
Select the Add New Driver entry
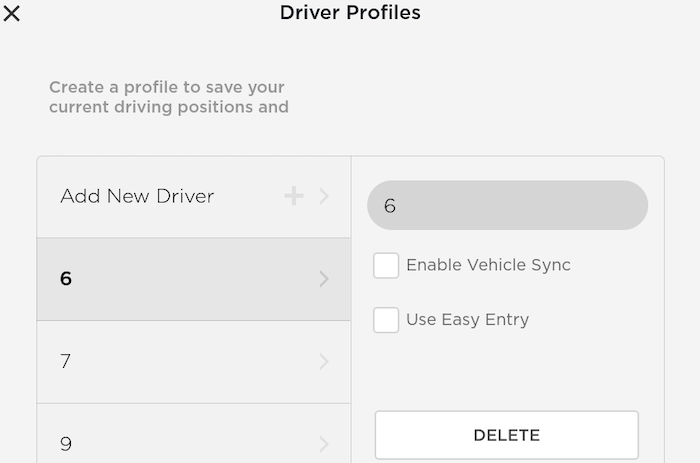click(137, 196)
